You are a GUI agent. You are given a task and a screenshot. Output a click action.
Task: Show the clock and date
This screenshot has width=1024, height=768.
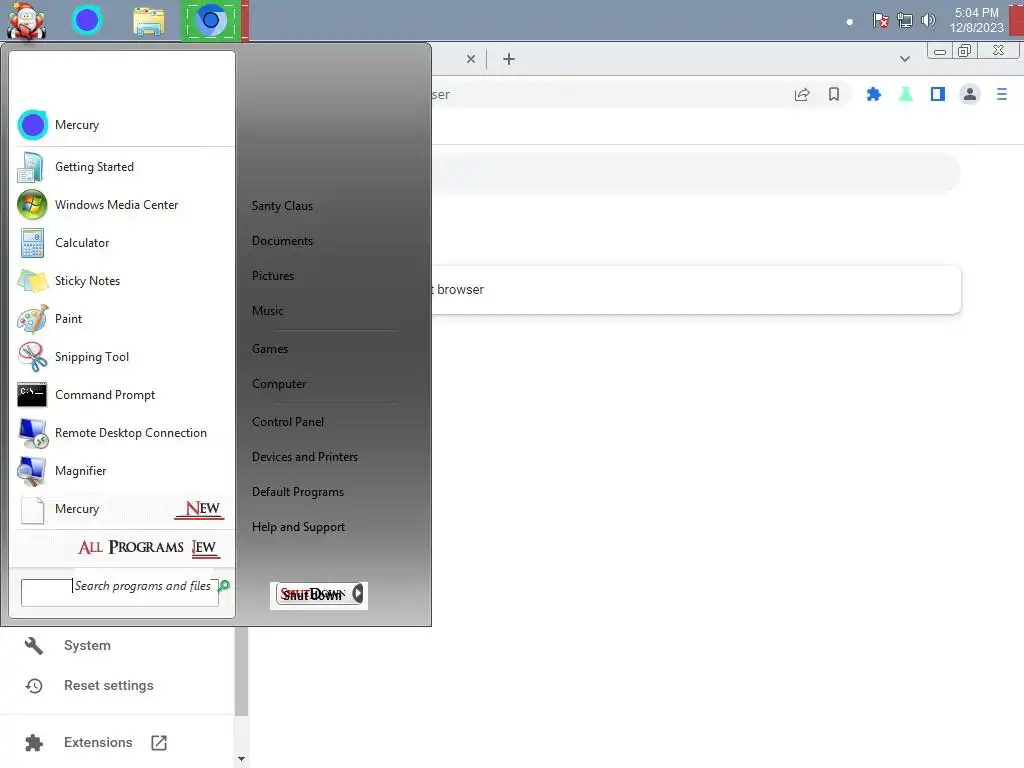point(976,20)
